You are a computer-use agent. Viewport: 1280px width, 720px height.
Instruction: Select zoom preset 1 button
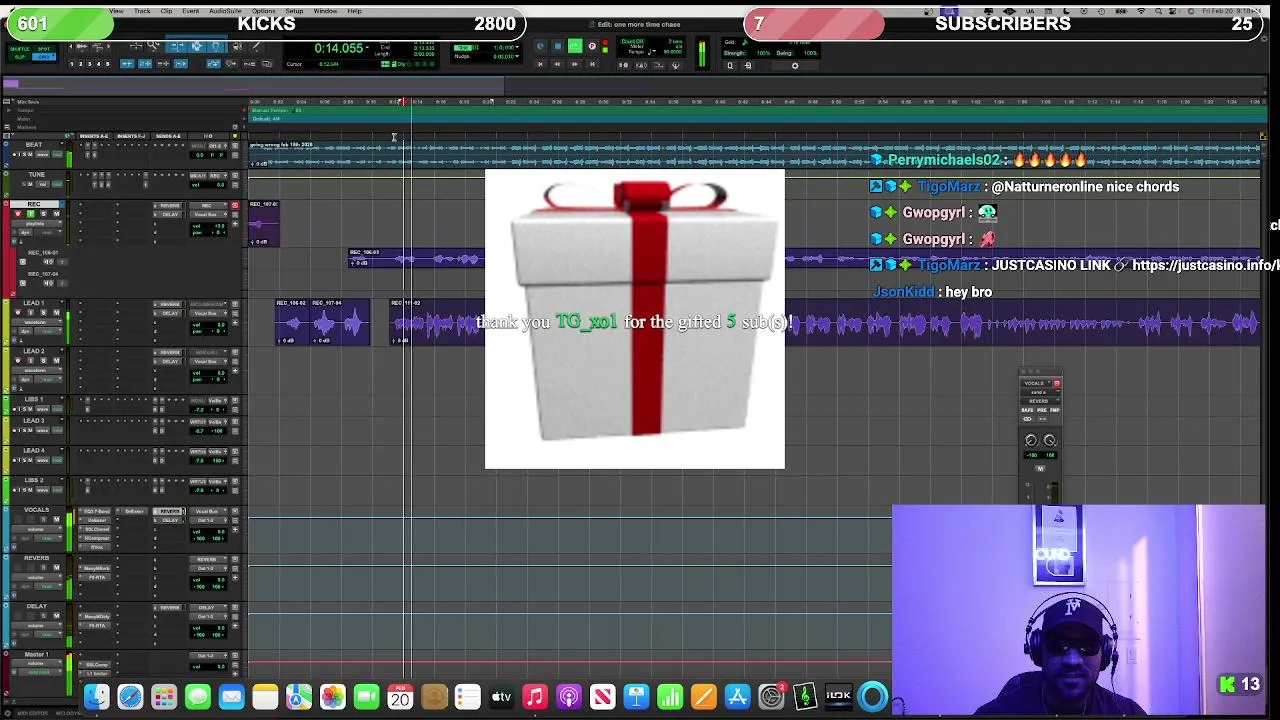[x=72, y=64]
